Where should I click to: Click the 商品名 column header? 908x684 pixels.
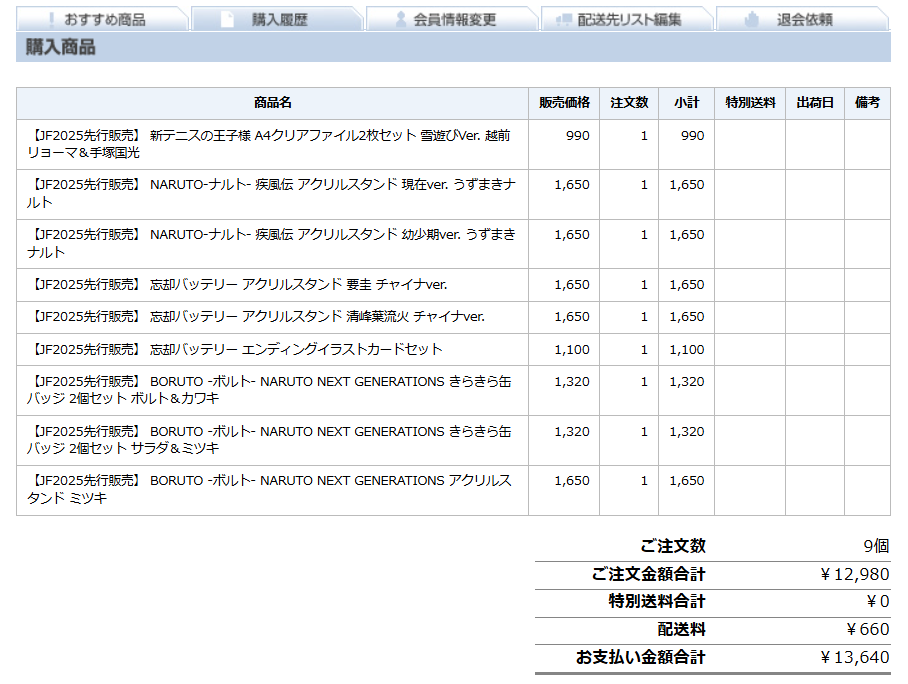tap(273, 103)
